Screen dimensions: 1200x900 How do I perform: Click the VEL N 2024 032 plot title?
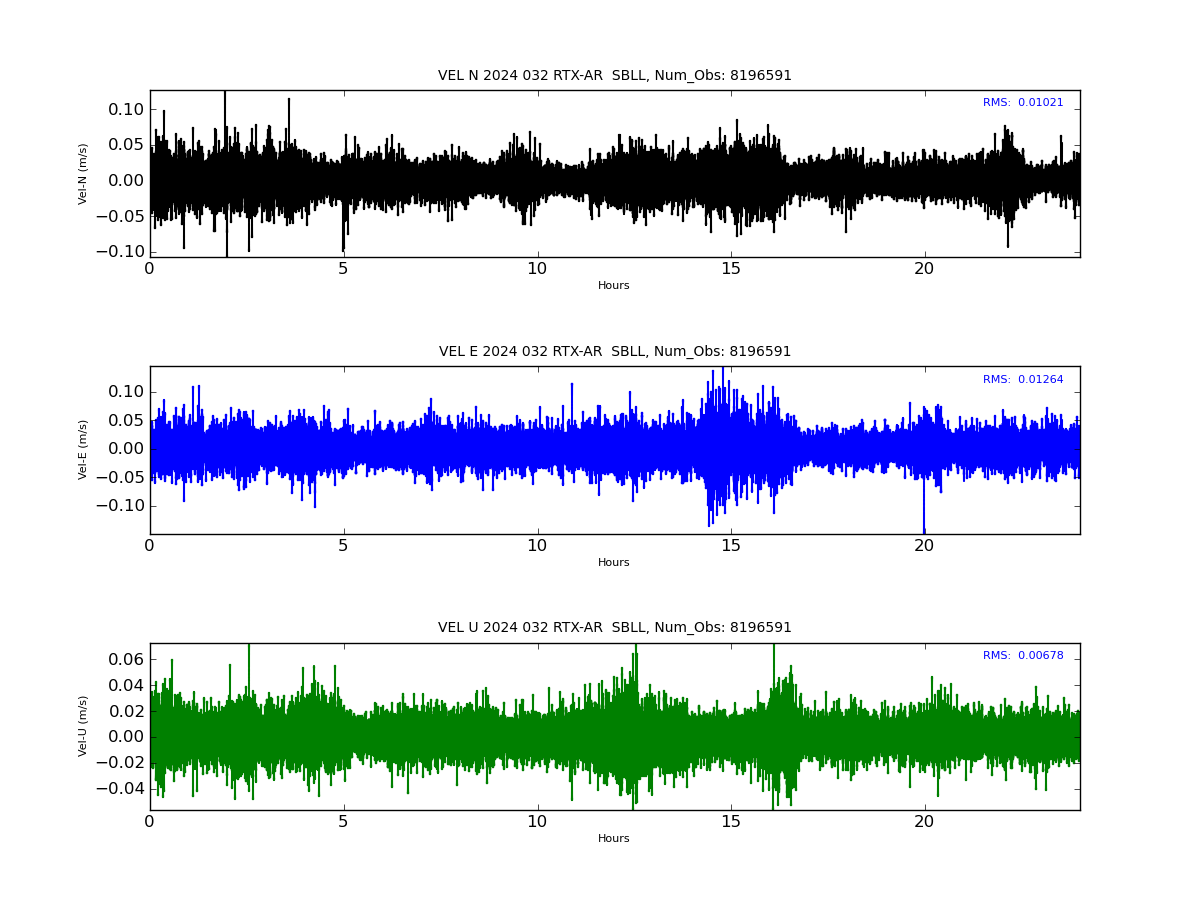point(614,76)
